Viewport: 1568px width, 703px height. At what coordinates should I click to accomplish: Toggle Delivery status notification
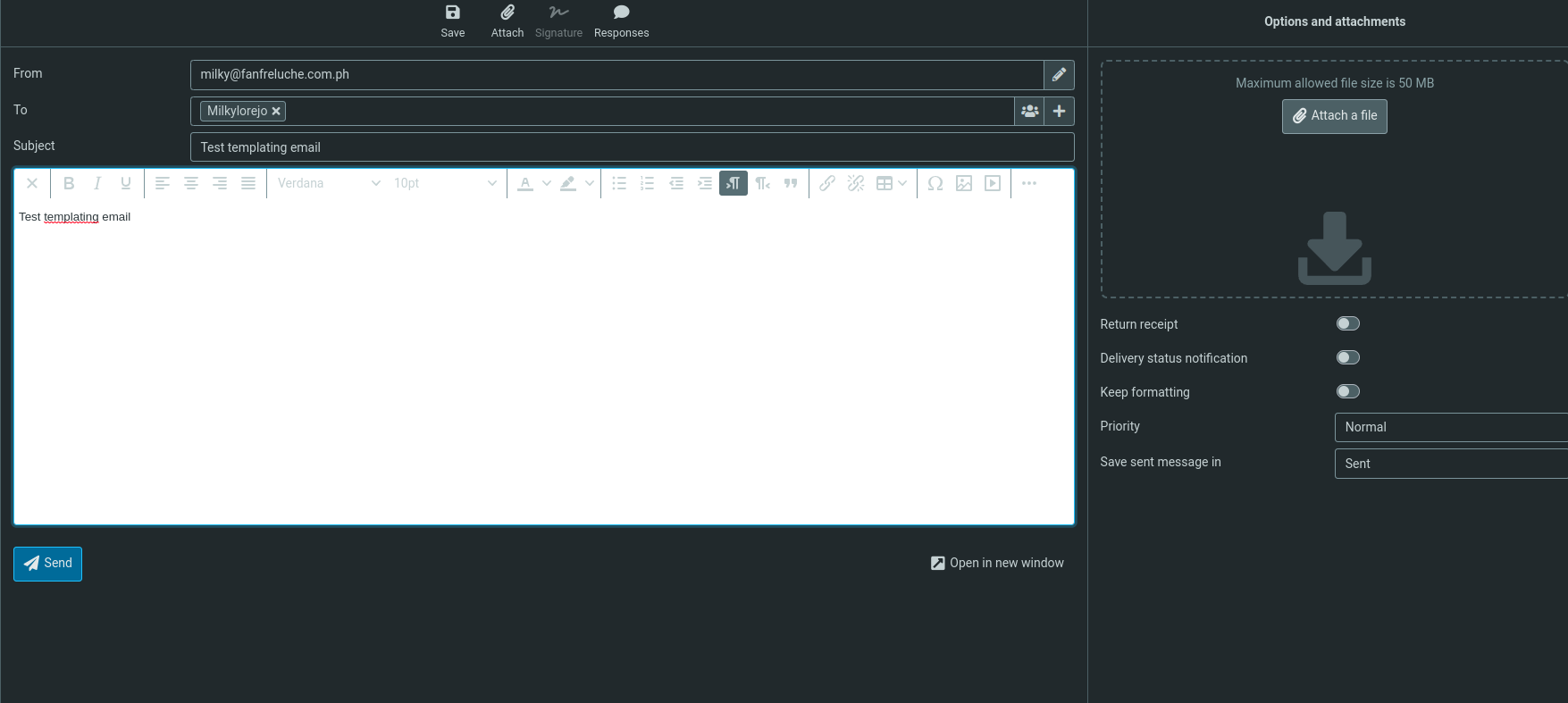click(x=1347, y=357)
